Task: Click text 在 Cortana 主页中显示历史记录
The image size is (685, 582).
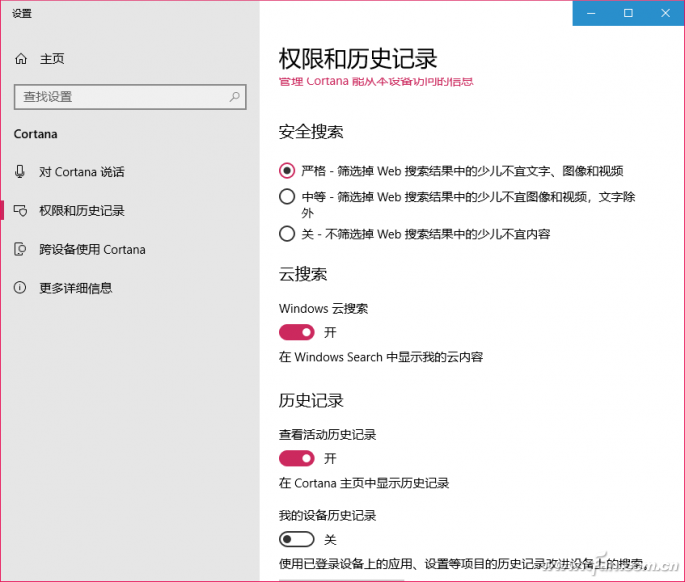Action: [364, 483]
